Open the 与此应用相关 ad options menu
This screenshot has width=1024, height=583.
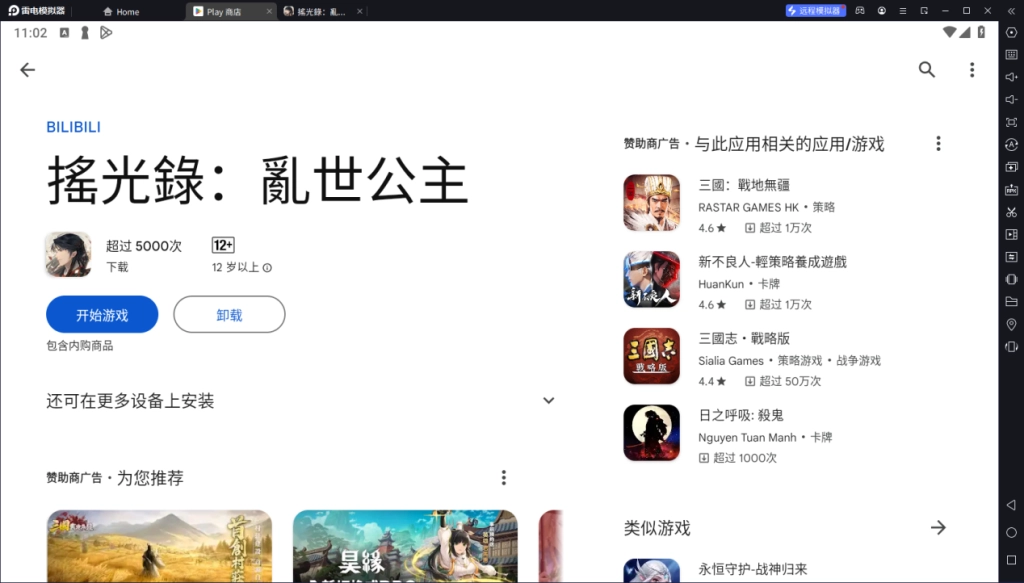click(938, 144)
